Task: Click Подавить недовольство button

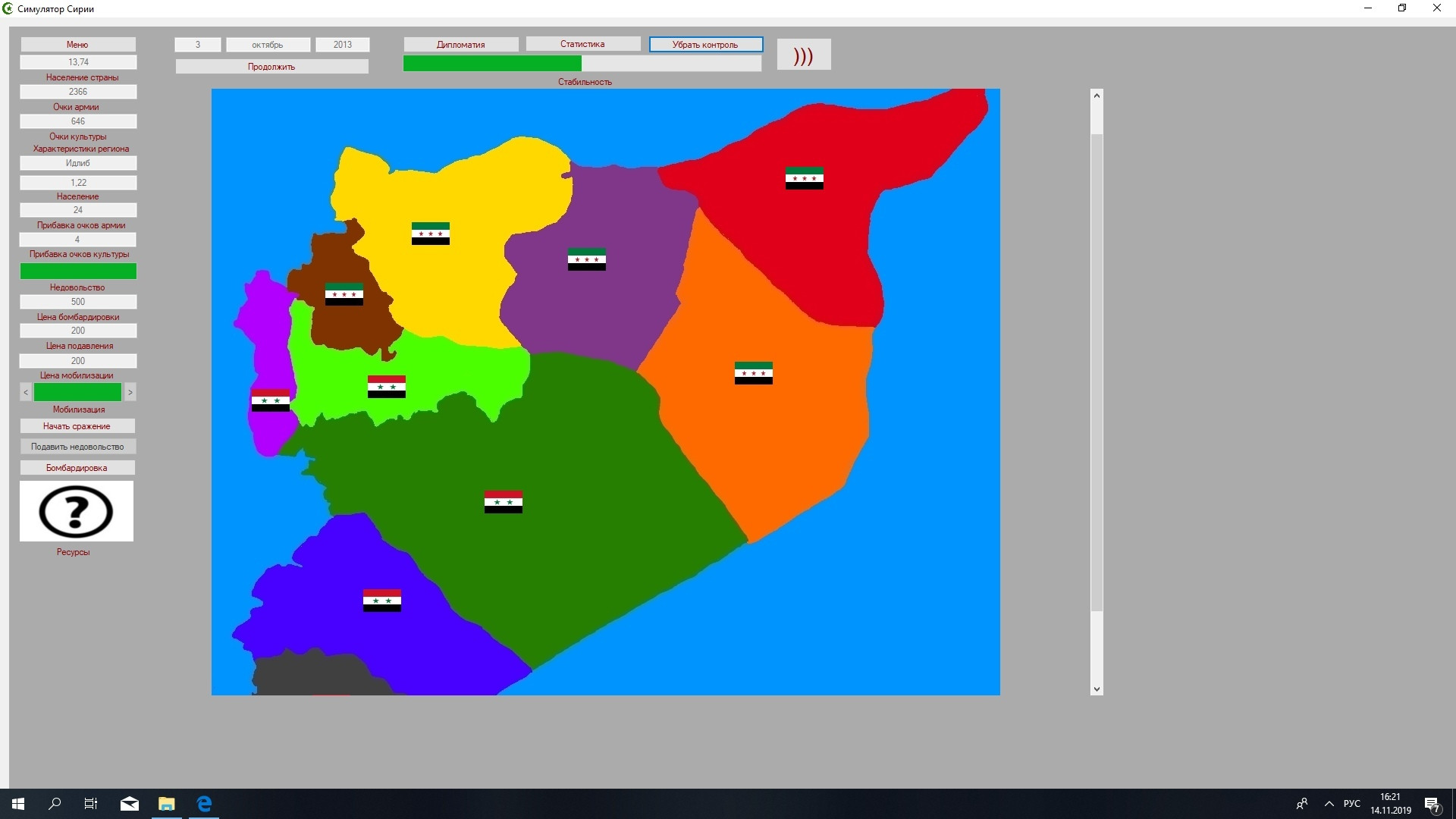Action: tap(77, 447)
